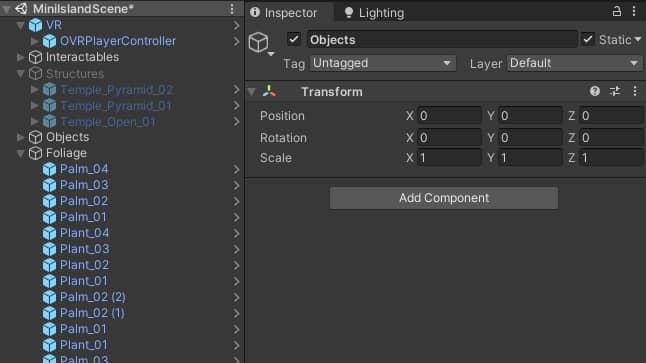
Task: Click the Position Y field
Action: pyautogui.click(x=530, y=116)
